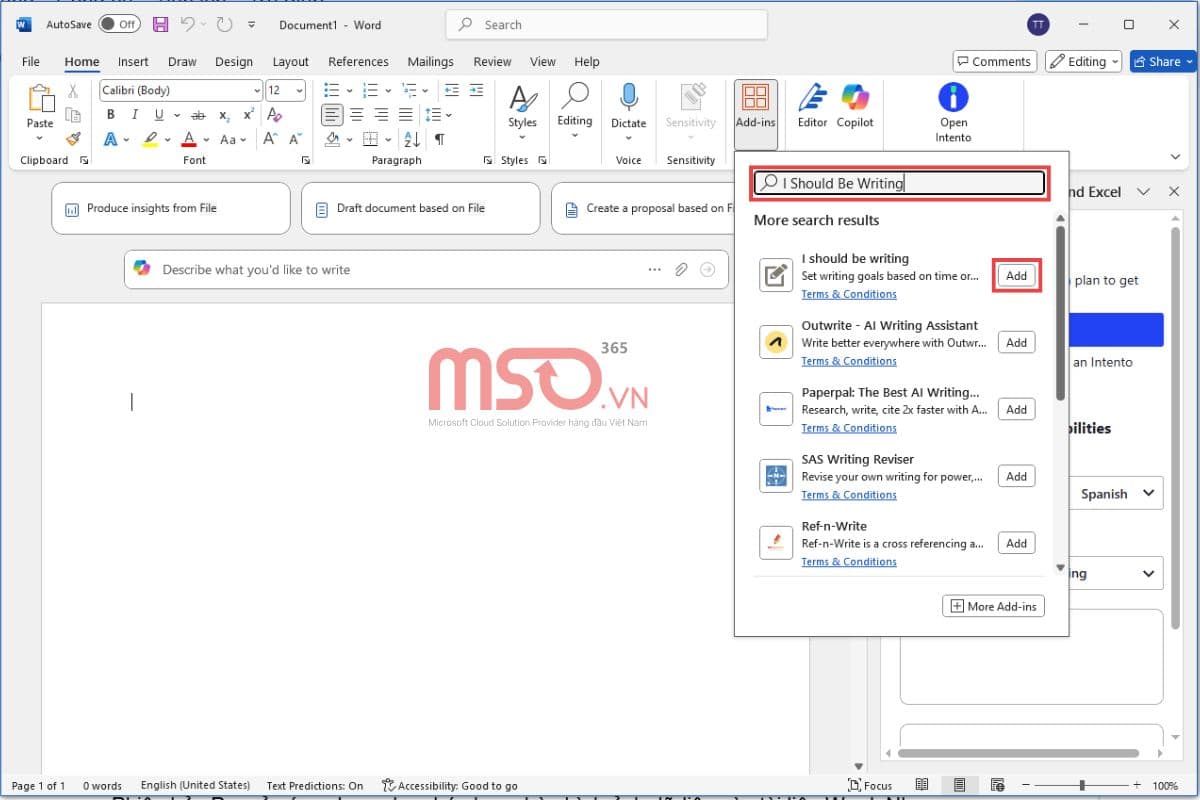This screenshot has width=1200, height=800.
Task: Align paragraph to the right
Action: (x=380, y=115)
